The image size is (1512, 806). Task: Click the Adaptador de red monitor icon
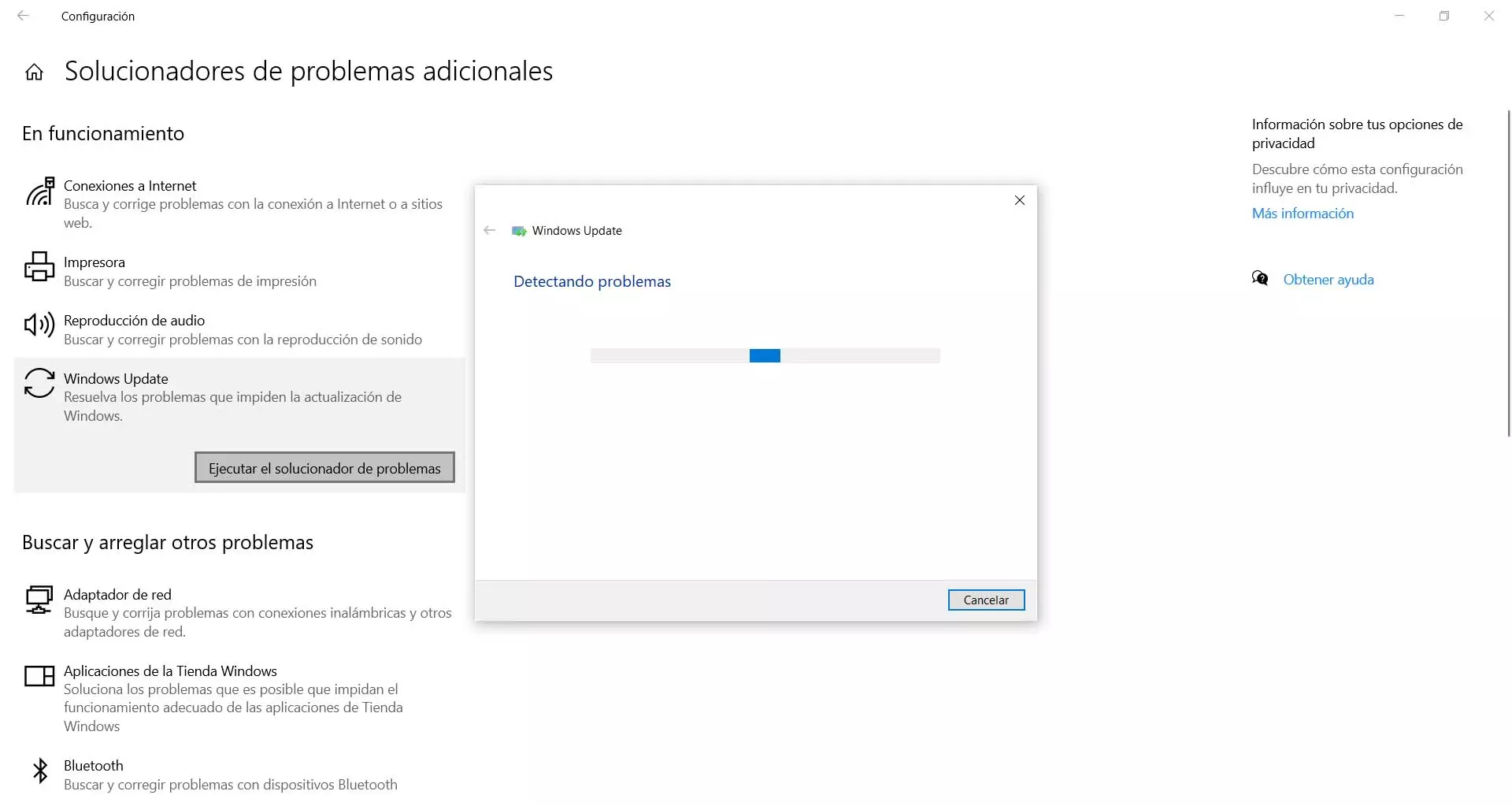[39, 600]
